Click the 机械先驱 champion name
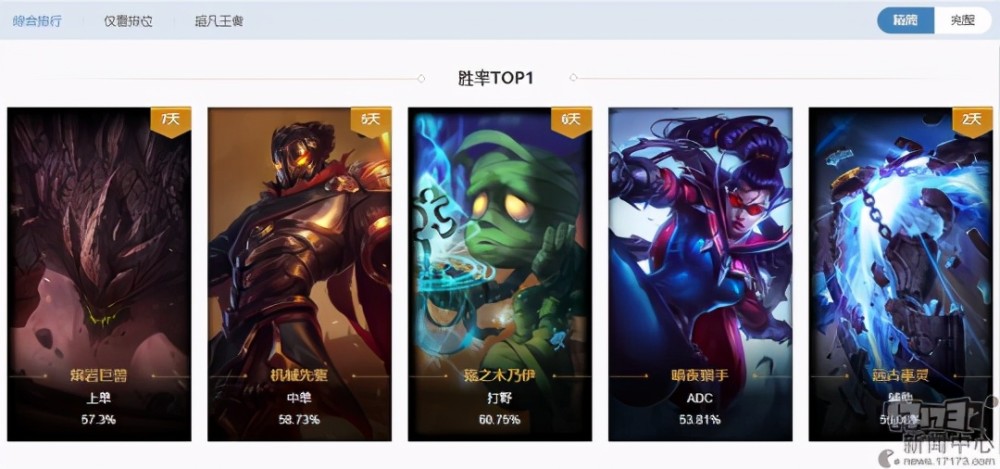1000x469 pixels. (299, 376)
